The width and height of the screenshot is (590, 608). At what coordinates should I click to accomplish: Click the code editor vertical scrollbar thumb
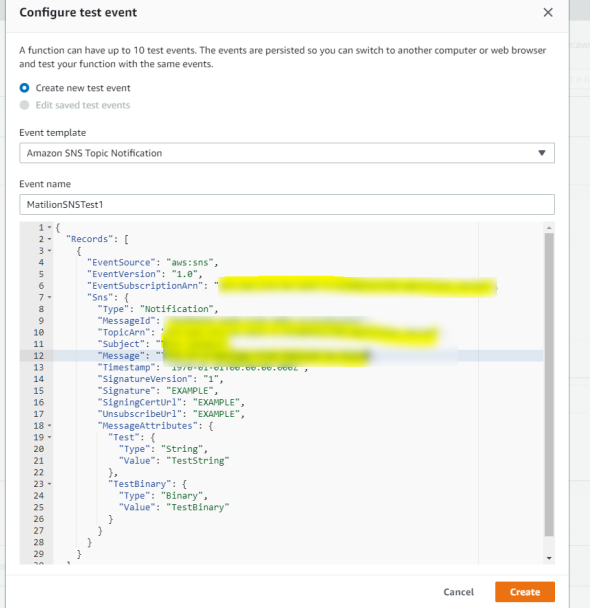point(549,384)
